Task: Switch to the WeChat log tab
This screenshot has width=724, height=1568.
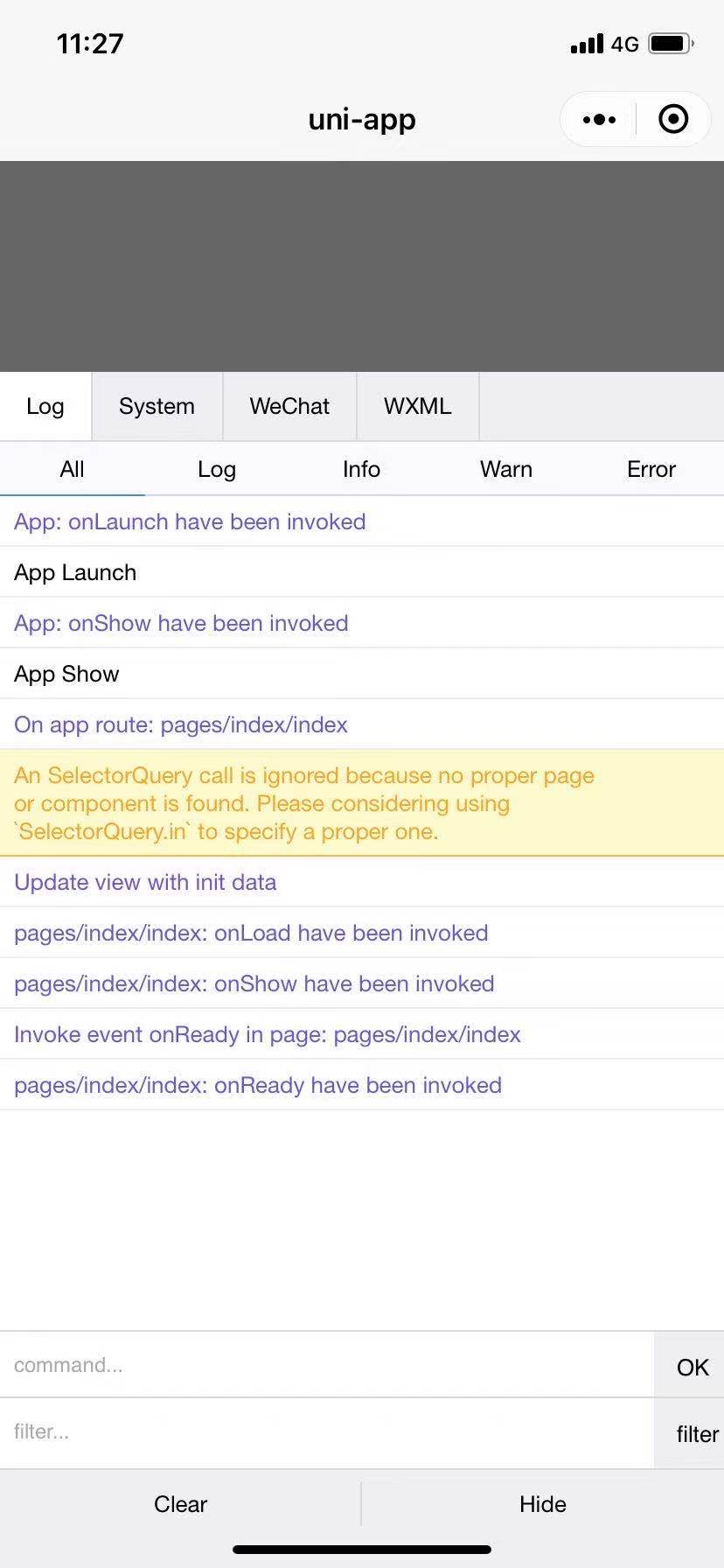Action: [x=289, y=406]
